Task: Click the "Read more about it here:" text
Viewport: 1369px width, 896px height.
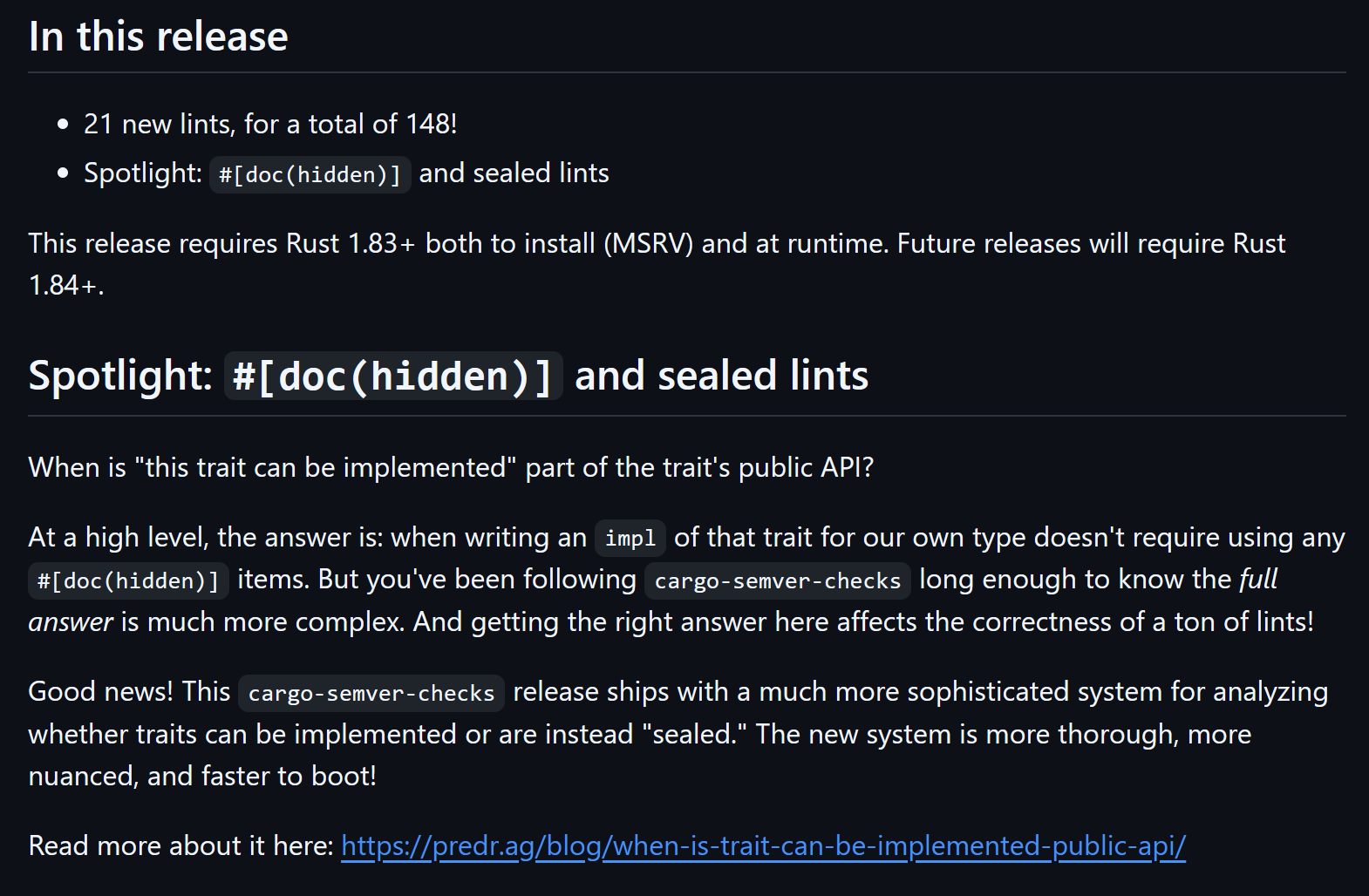Action: pyautogui.click(x=180, y=845)
